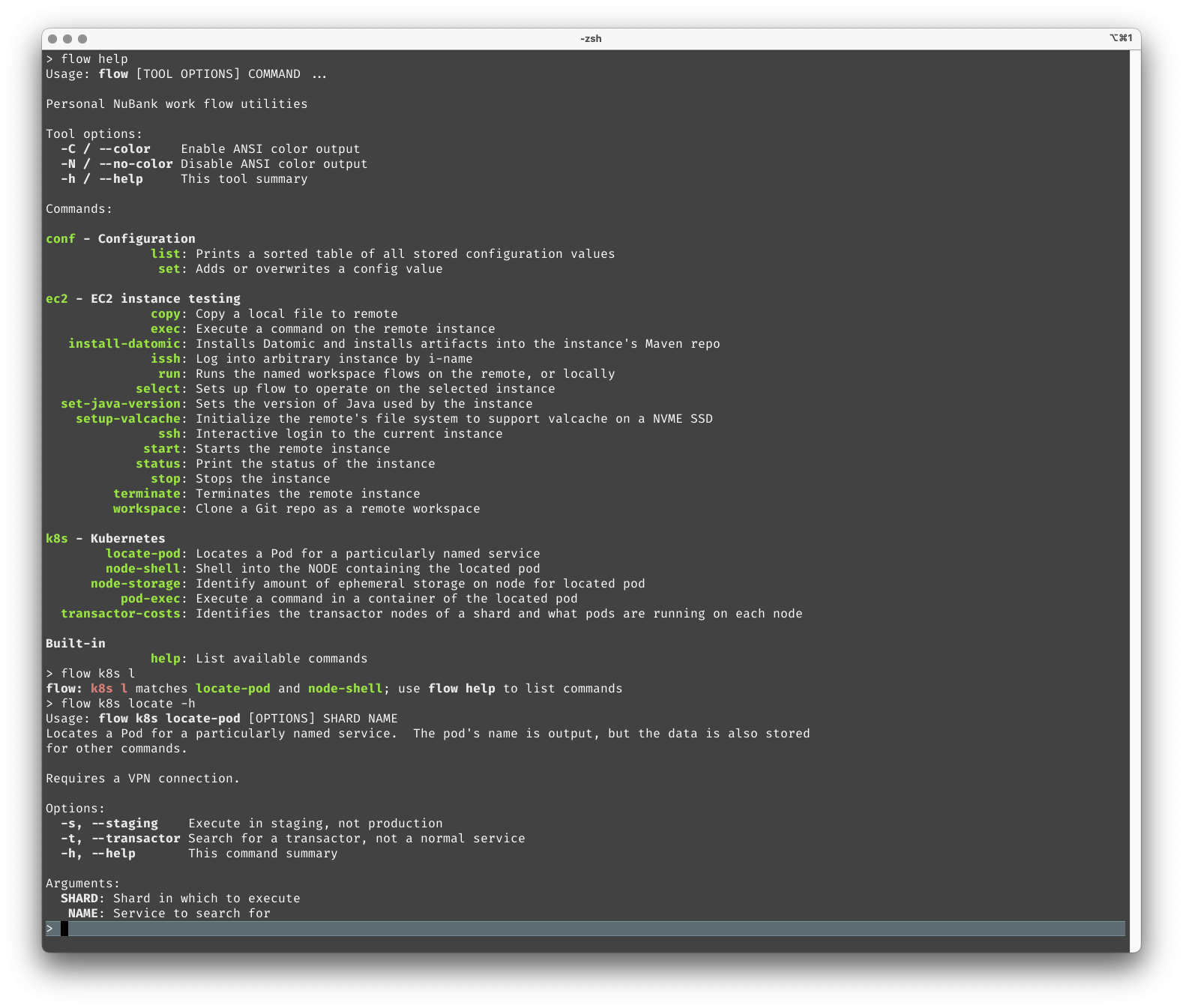Click the red 'k8s l' error text
The image size is (1183, 1008).
click(x=109, y=689)
